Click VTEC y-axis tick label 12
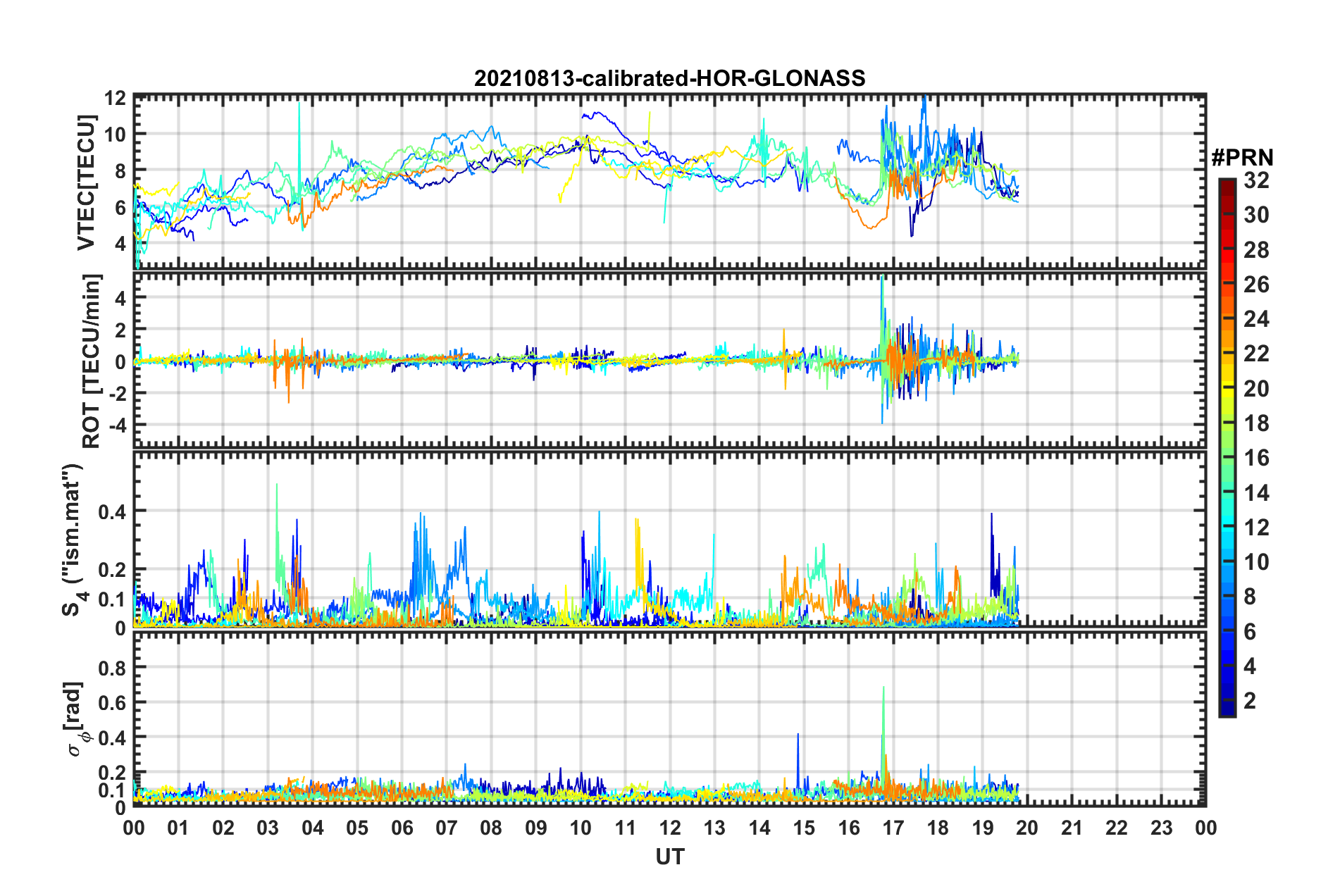Image resolution: width=1340 pixels, height=896 pixels. 116,98
